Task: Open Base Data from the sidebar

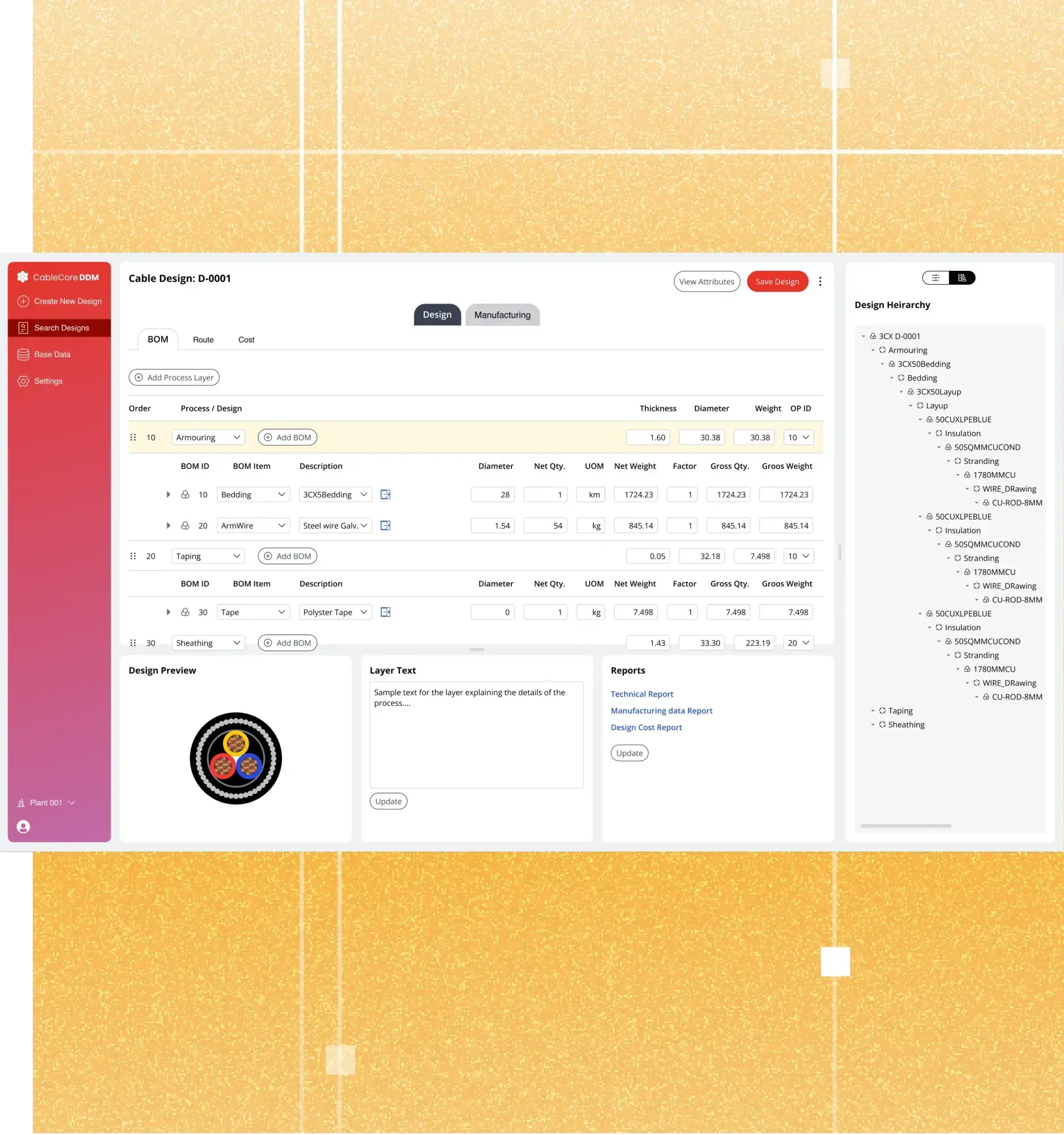Action: click(52, 354)
